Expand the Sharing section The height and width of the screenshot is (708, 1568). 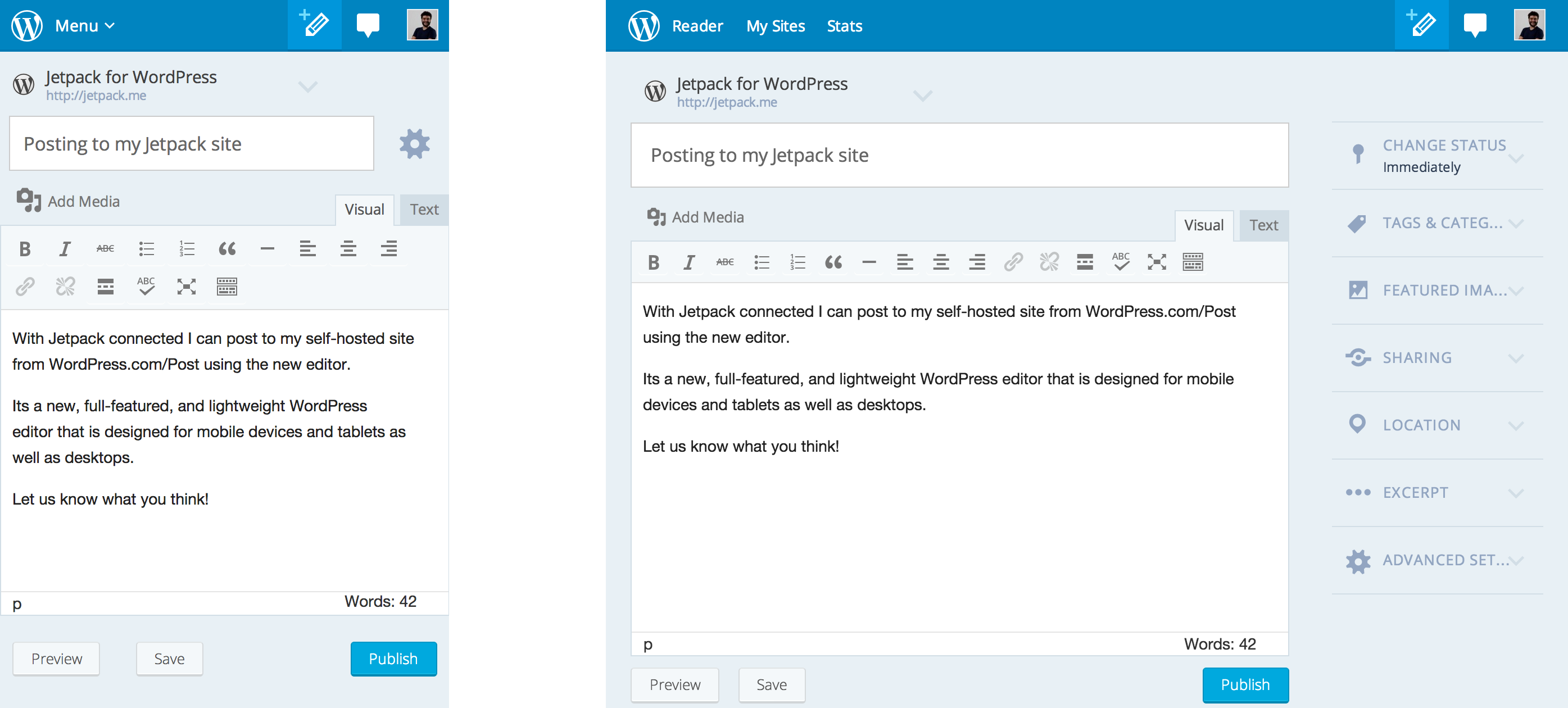click(x=1437, y=358)
